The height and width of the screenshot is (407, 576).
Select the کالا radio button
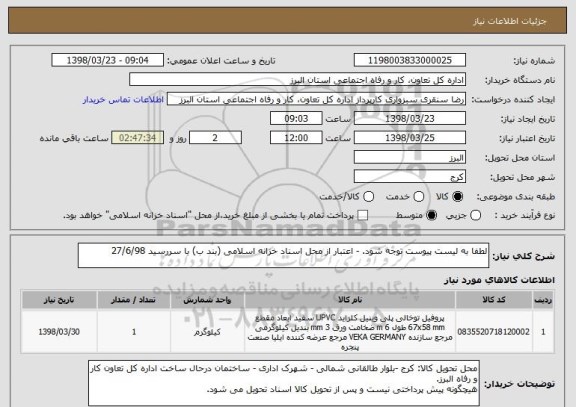(x=457, y=197)
